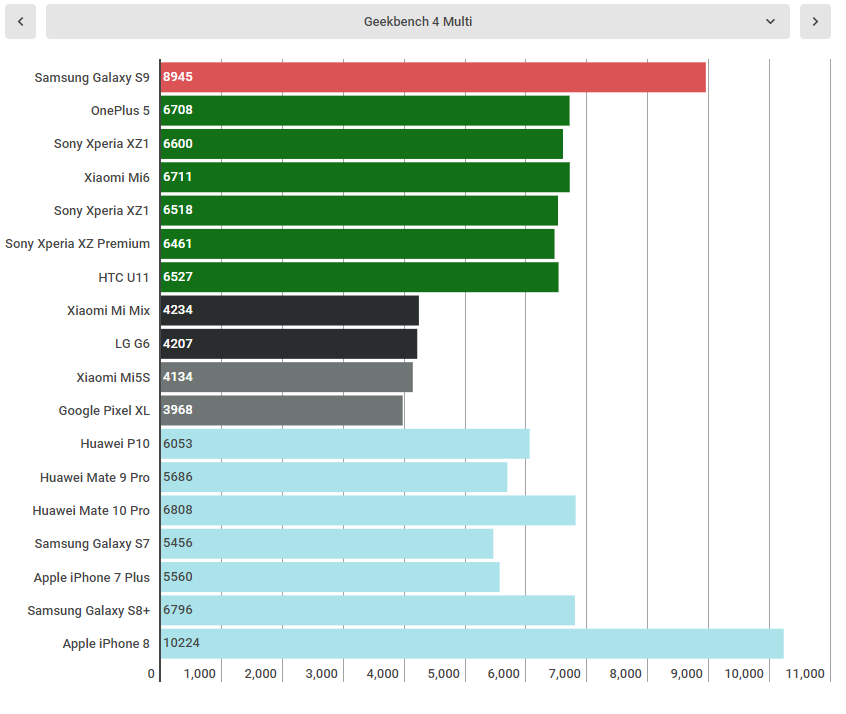This screenshot has width=846, height=714.
Task: Click the Xiaomi Mi Mix bar value 4234
Action: coord(178,310)
